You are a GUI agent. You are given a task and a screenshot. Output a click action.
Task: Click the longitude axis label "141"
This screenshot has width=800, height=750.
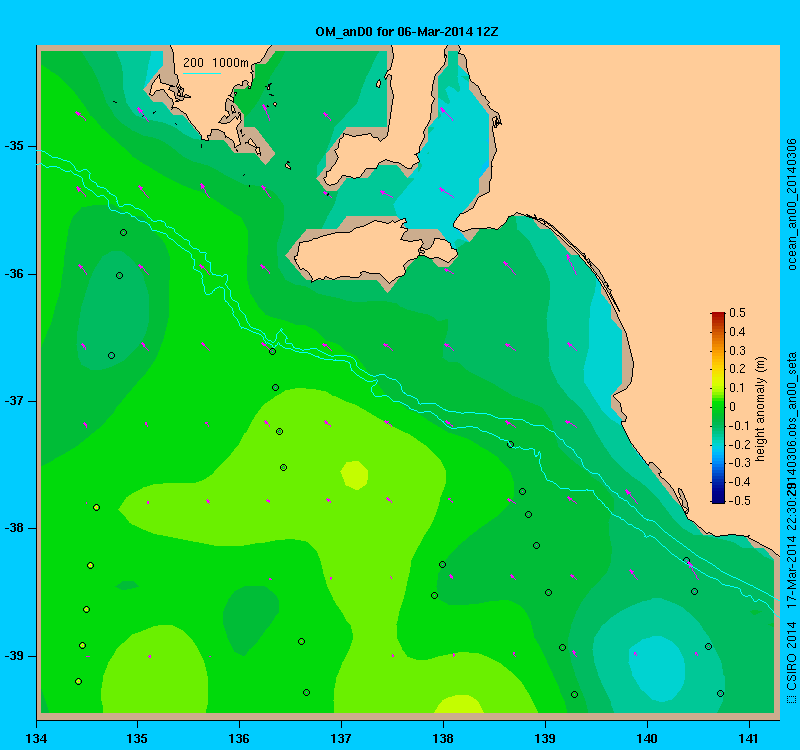click(x=749, y=738)
